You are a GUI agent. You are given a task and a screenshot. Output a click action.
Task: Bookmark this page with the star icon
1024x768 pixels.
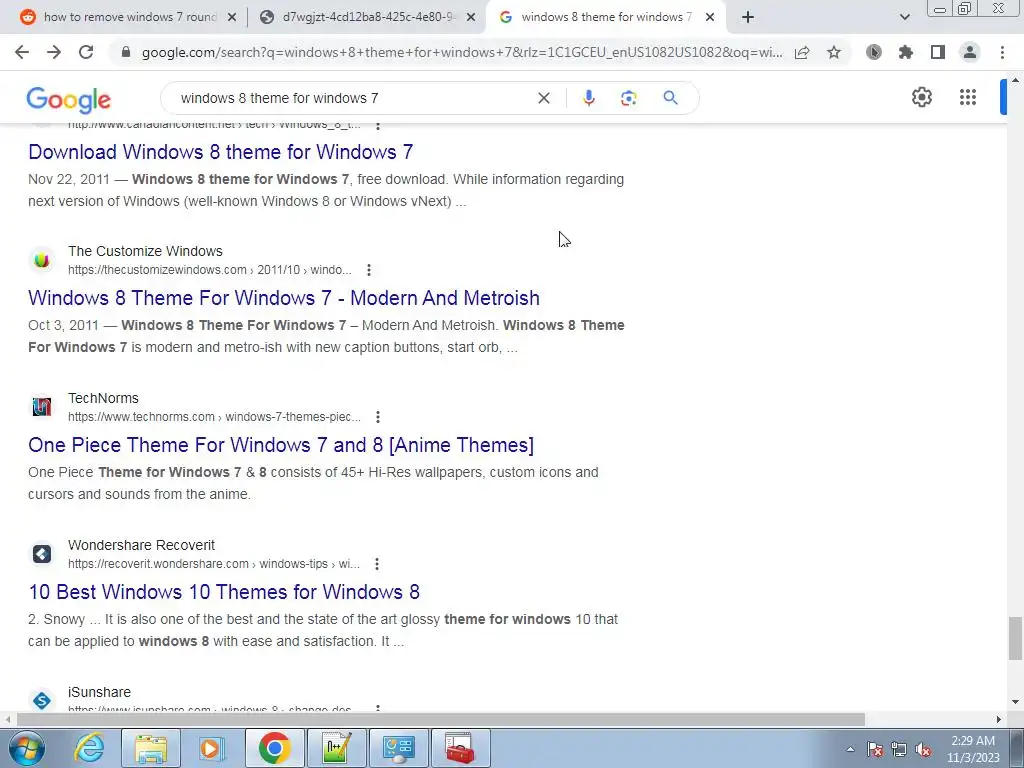click(x=834, y=52)
